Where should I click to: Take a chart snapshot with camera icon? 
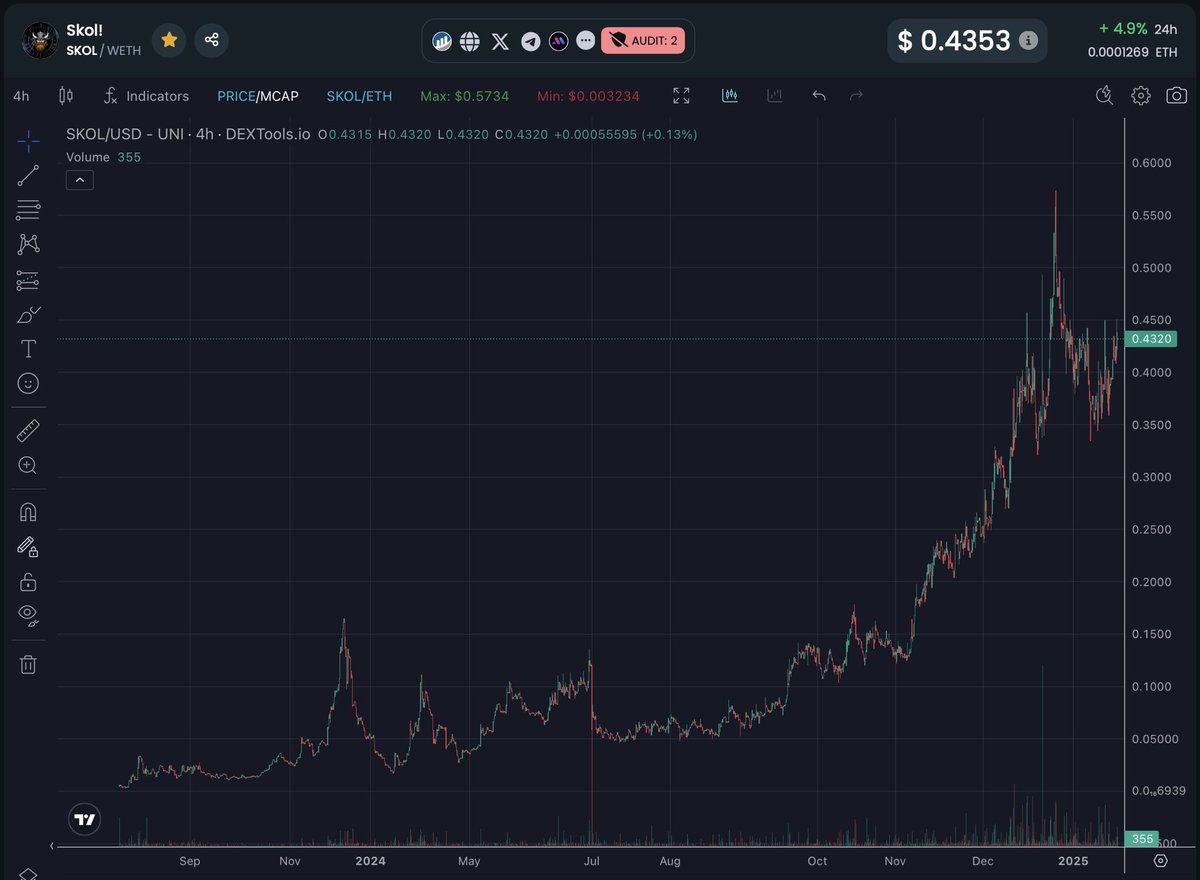pos(1177,96)
